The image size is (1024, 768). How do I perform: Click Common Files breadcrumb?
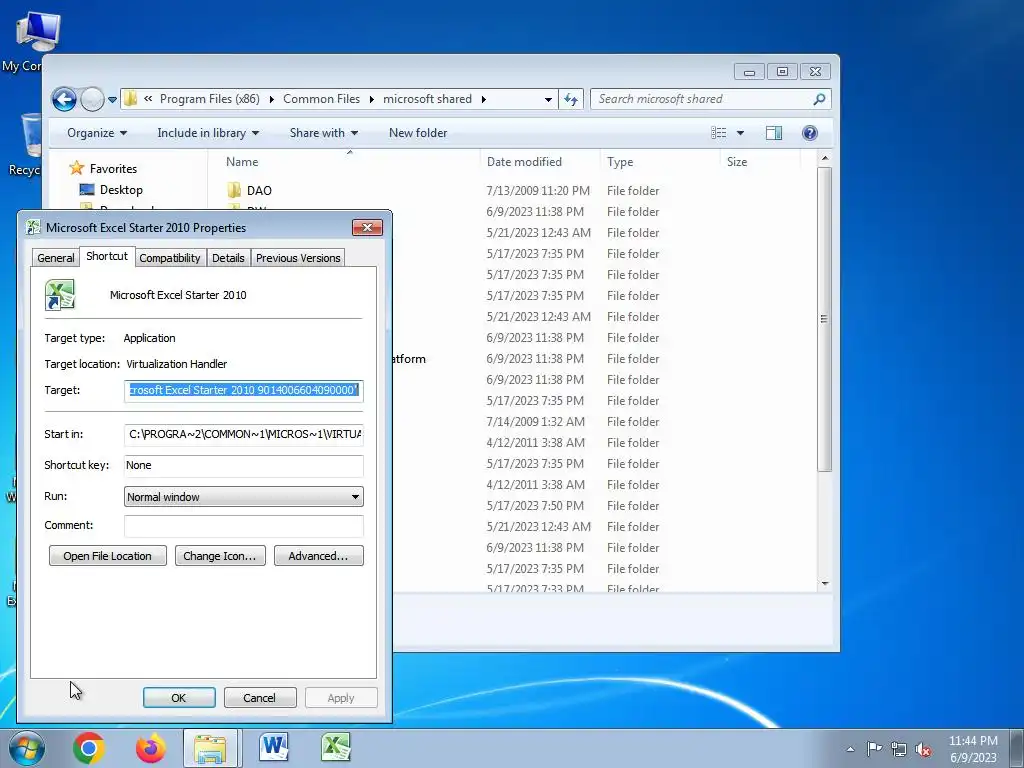coord(321,99)
